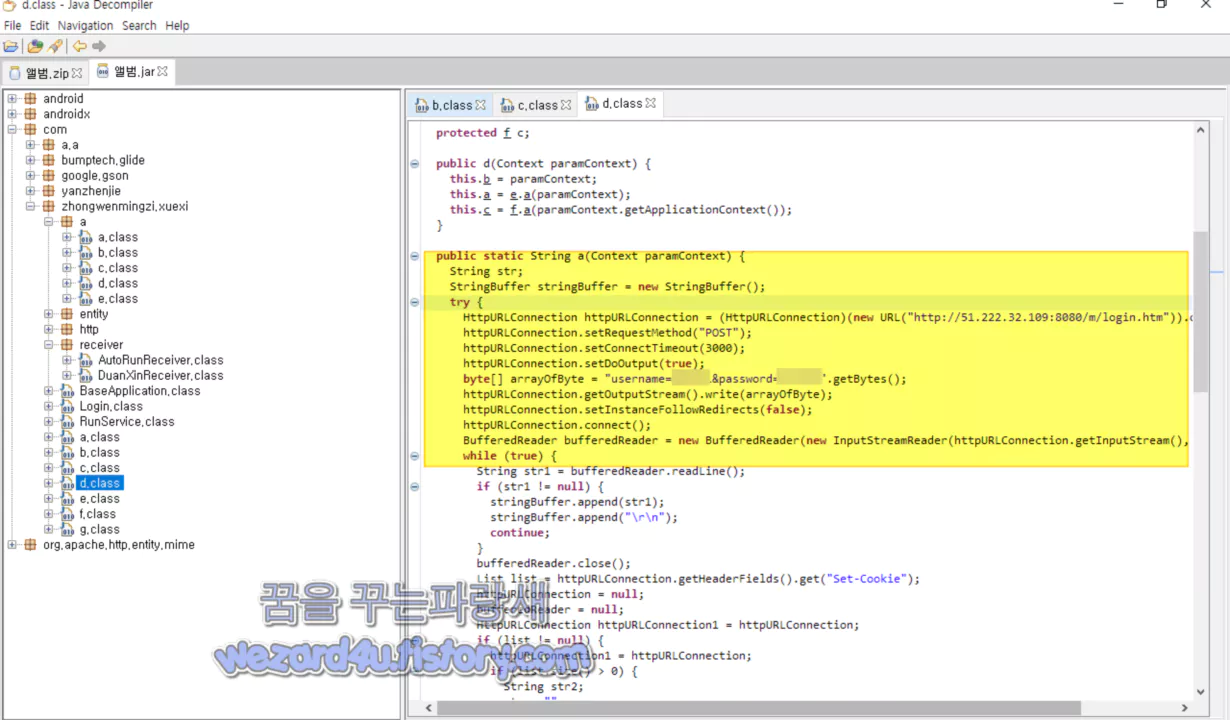Image resolution: width=1230 pixels, height=720 pixels.
Task: Click the class file icon of RunService.class
Action: click(x=67, y=422)
